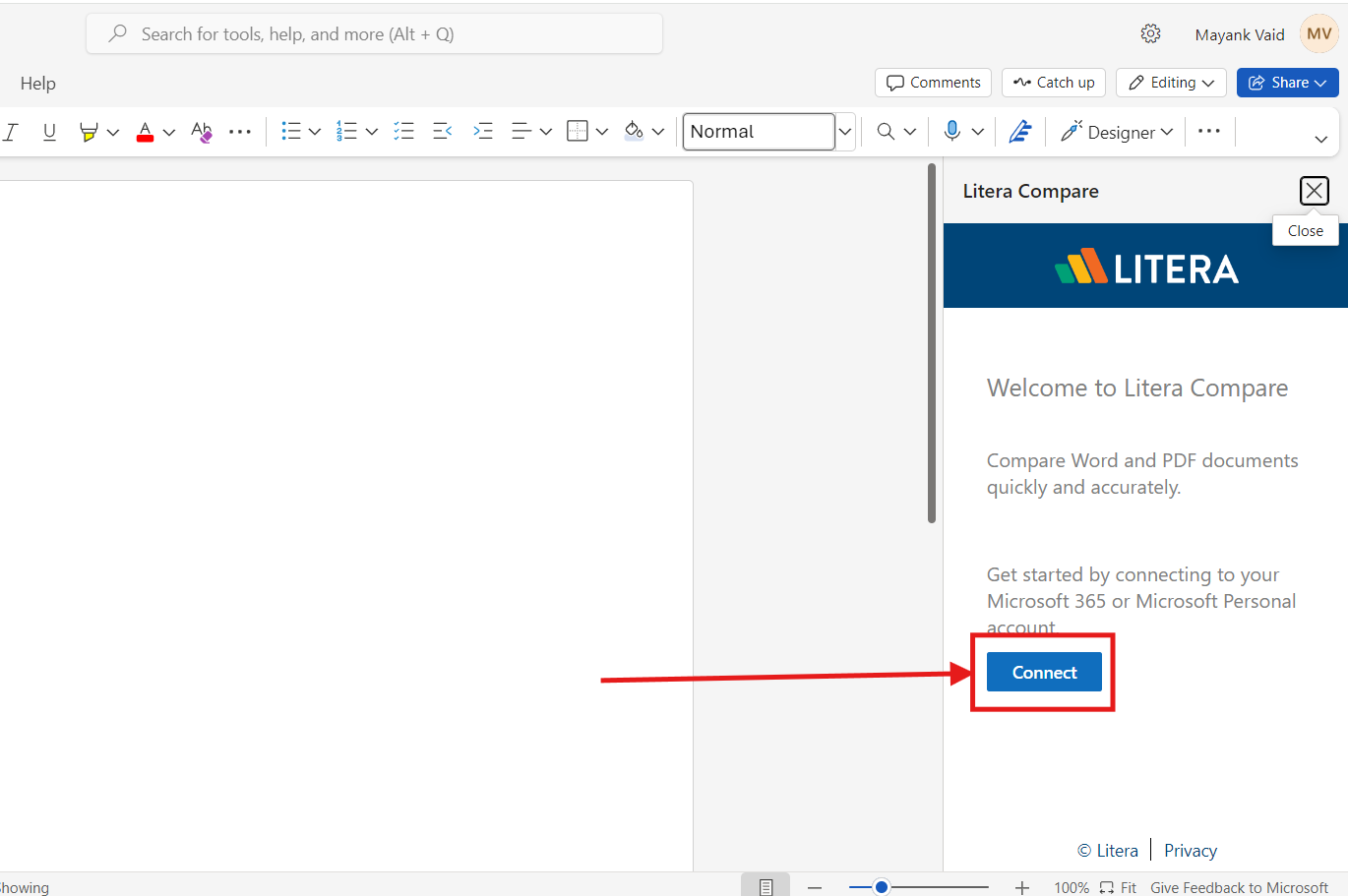Open the Editor pen tool
The image size is (1348, 896).
click(x=1020, y=131)
